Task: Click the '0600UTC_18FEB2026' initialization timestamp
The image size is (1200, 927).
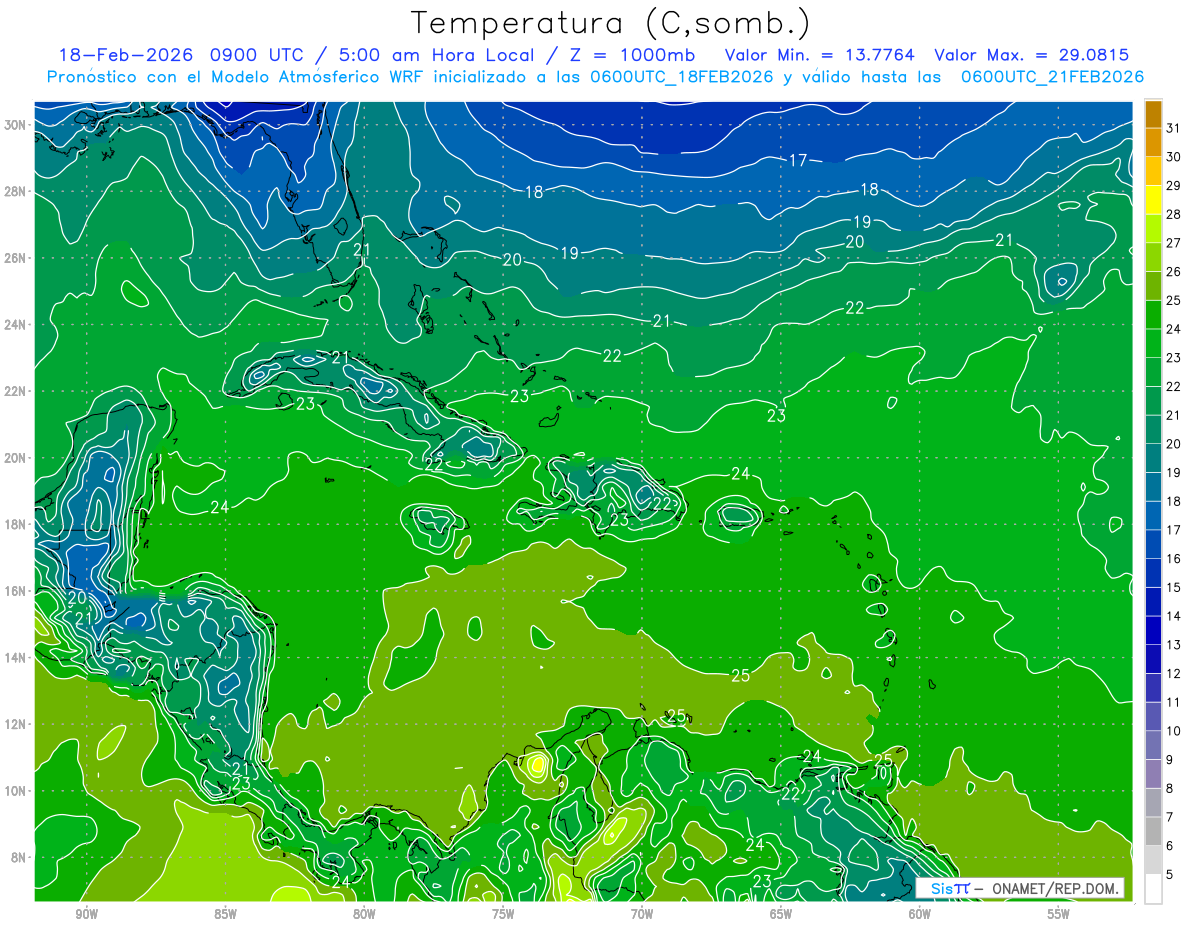Action: (682, 77)
